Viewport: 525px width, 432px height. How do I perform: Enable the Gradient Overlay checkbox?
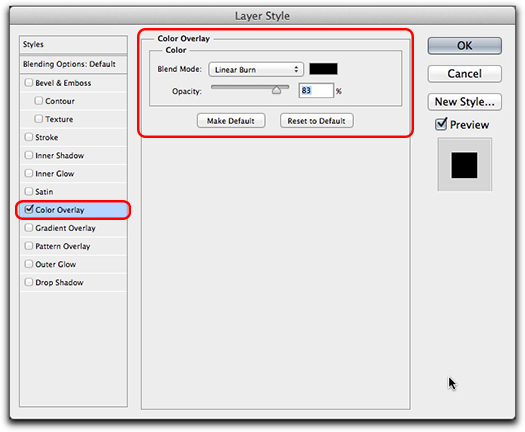pyautogui.click(x=29, y=228)
